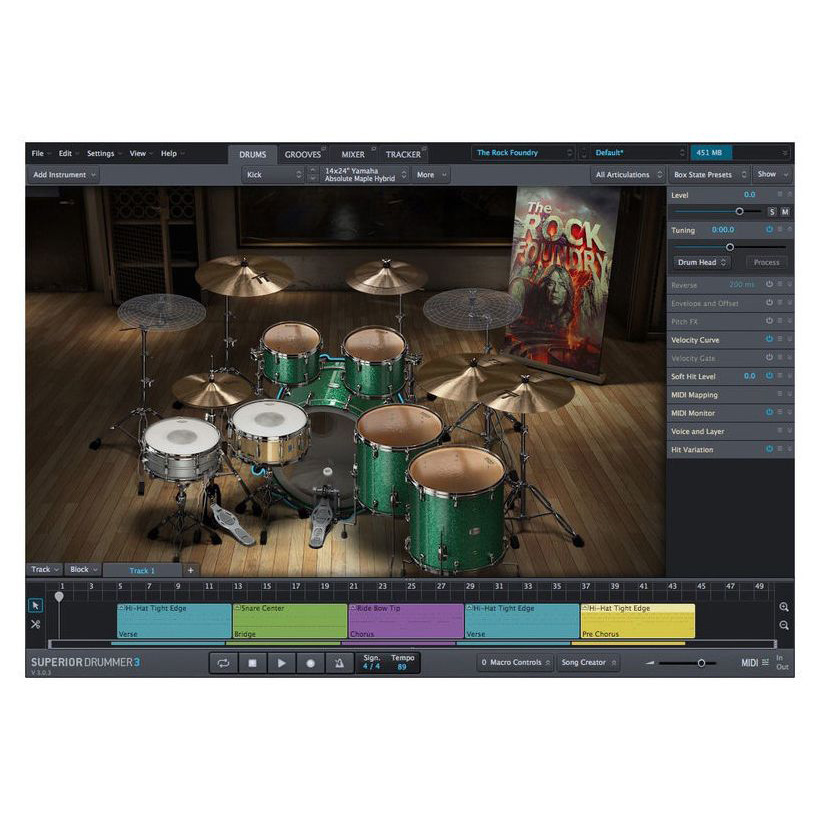Open the Level row menu icon
The height and width of the screenshot is (820, 820).
pyautogui.click(x=780, y=195)
